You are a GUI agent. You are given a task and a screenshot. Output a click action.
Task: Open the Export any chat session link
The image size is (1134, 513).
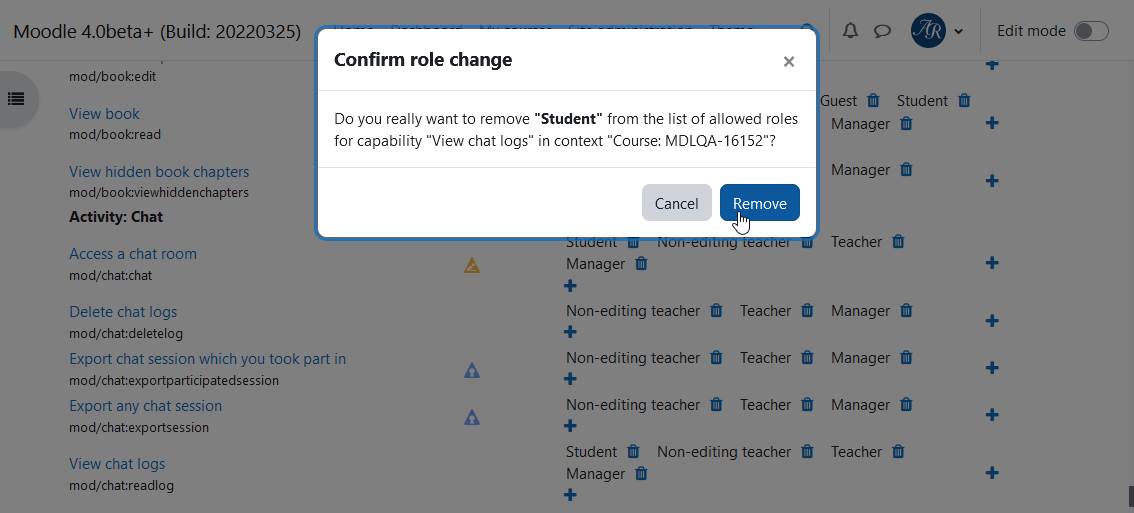[x=145, y=405]
